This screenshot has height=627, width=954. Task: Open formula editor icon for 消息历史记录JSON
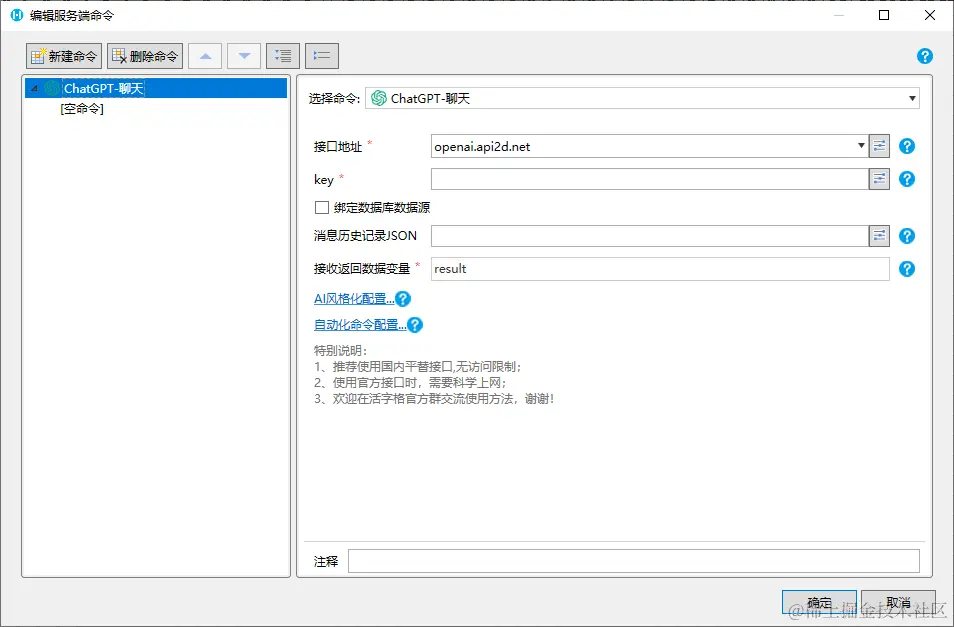click(x=879, y=236)
